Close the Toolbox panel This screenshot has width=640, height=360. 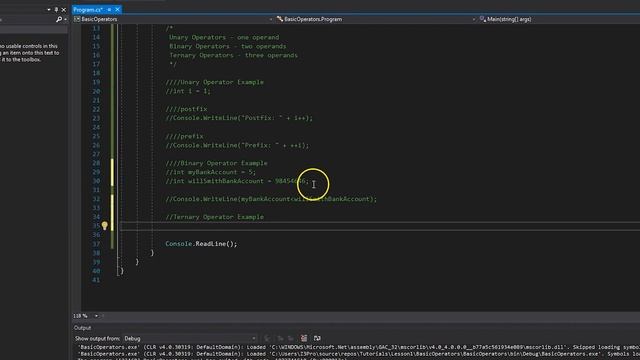coord(64,9)
